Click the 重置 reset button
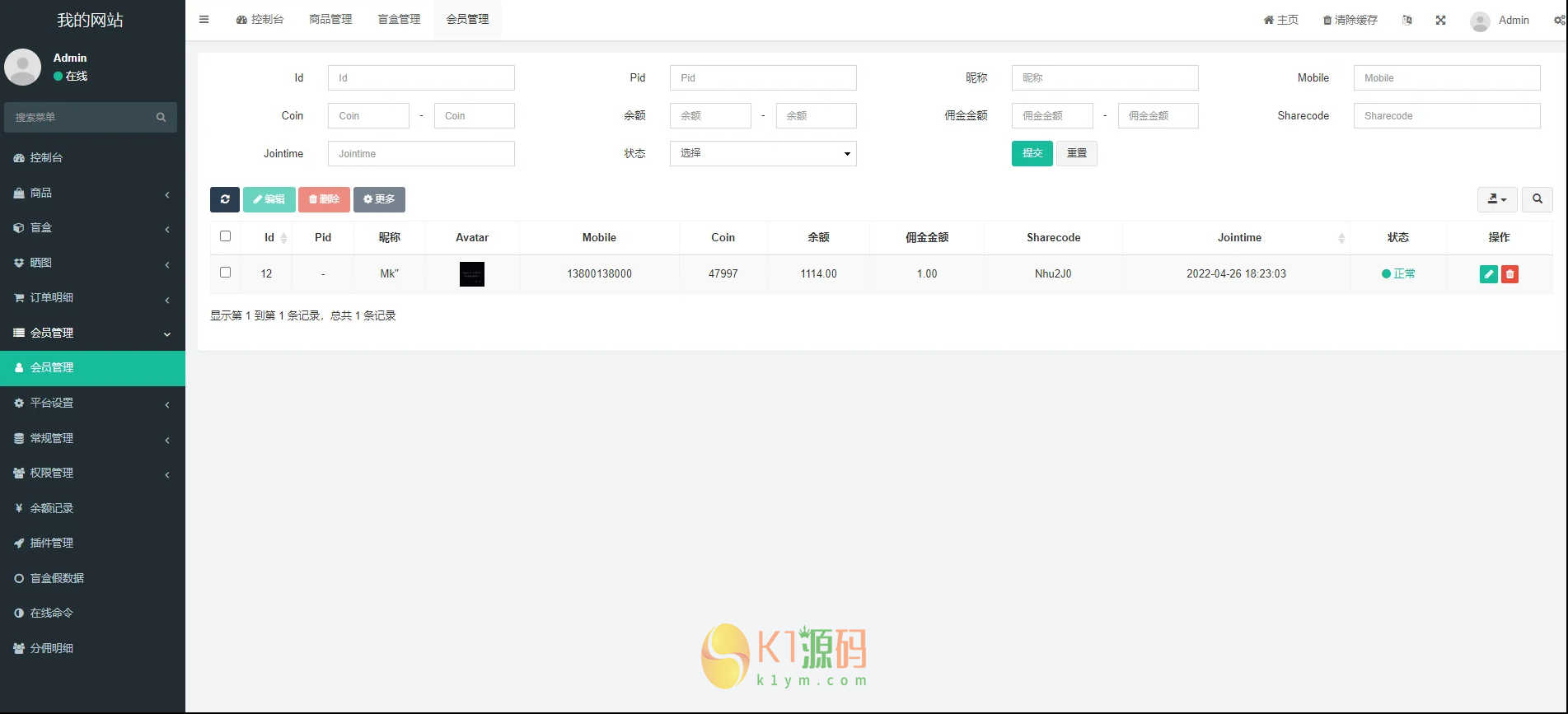Screen dimensions: 1568x714 pos(1077,153)
